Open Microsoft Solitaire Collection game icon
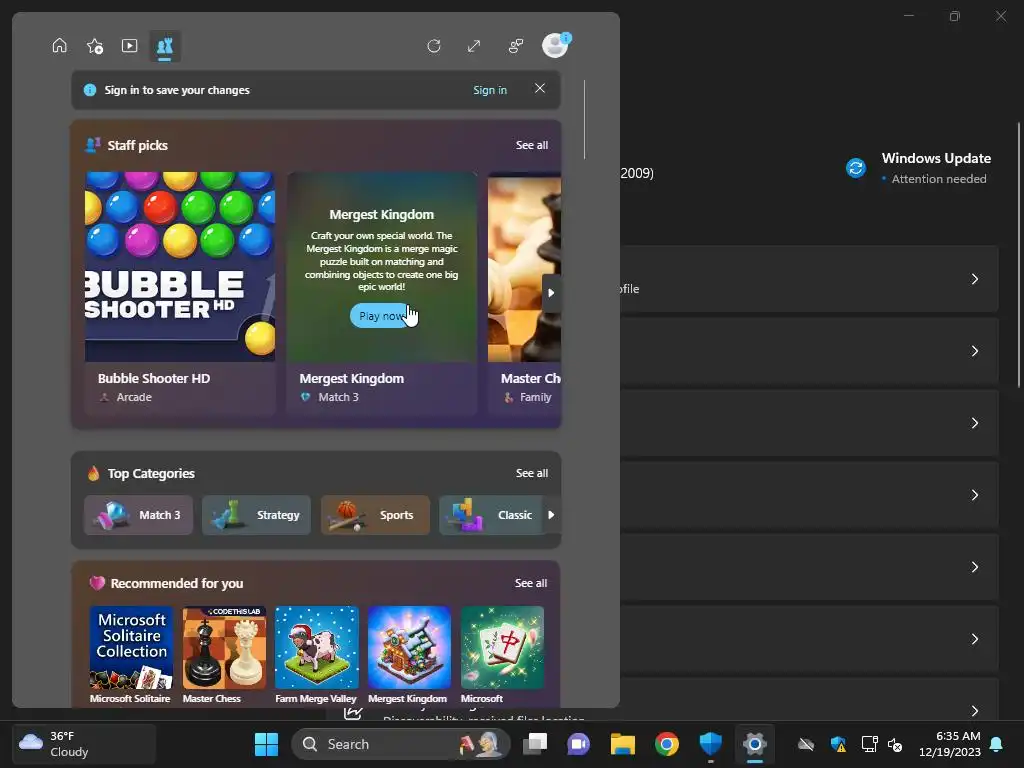This screenshot has height=768, width=1024. pos(131,647)
